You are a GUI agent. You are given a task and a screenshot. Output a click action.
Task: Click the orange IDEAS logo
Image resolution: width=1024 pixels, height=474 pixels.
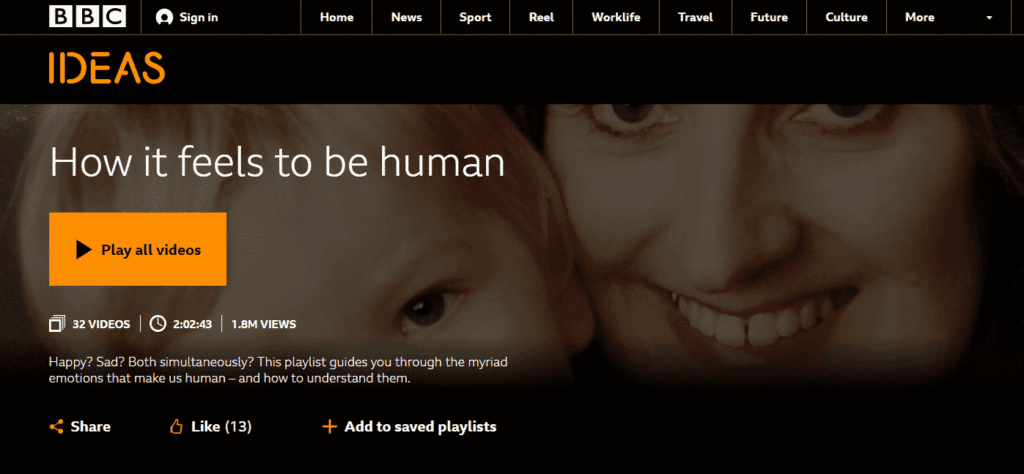[x=106, y=68]
